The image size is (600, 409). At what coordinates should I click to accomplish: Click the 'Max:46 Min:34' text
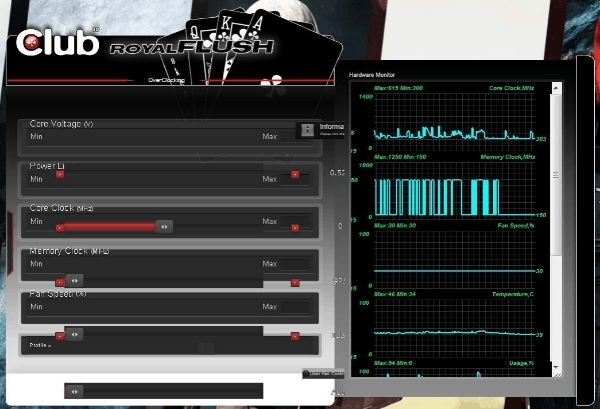click(x=396, y=294)
